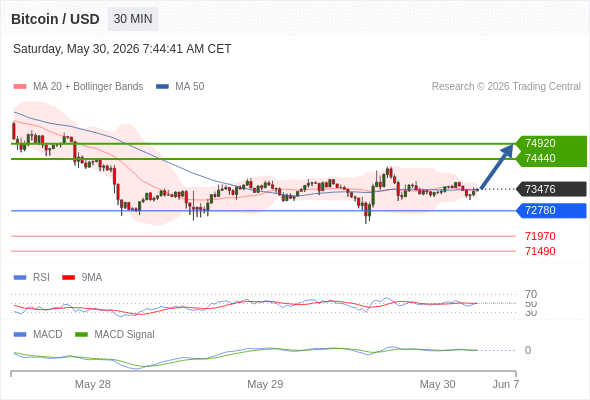Click the Bitcoin / USD chart title
Screen dimensions: 590x400
[x=55, y=19]
